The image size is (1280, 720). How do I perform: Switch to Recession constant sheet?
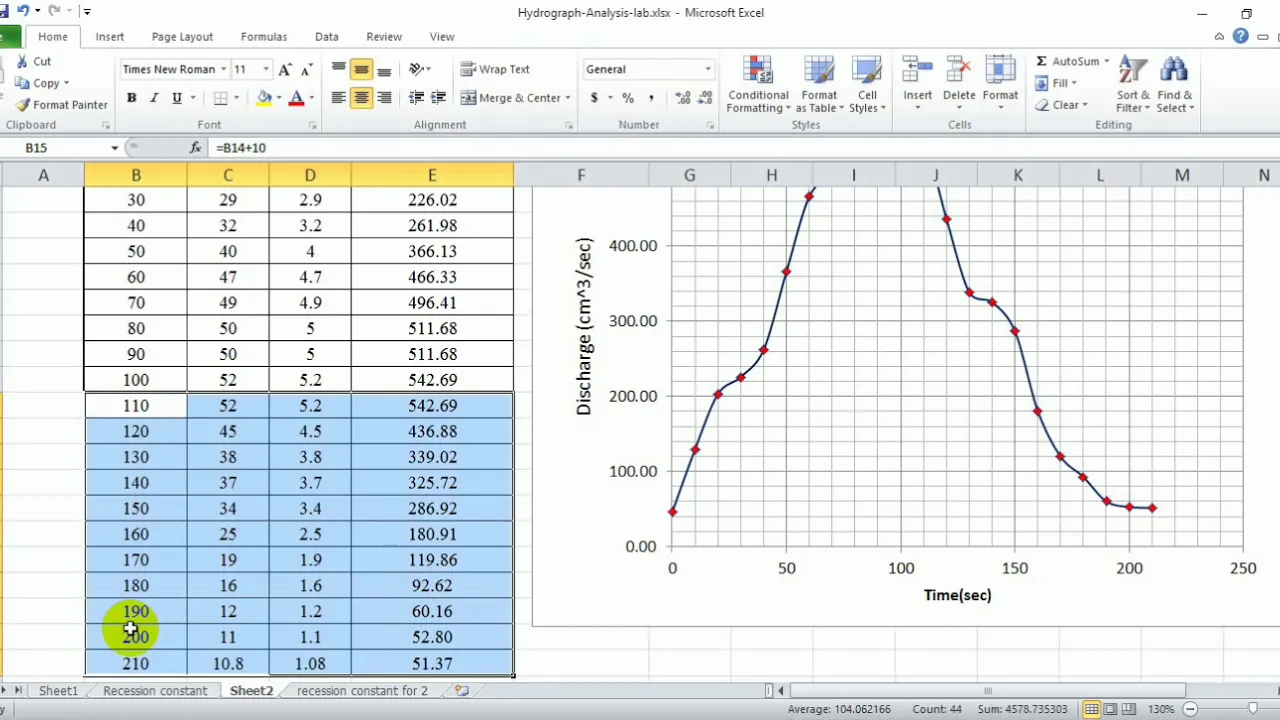(x=155, y=690)
